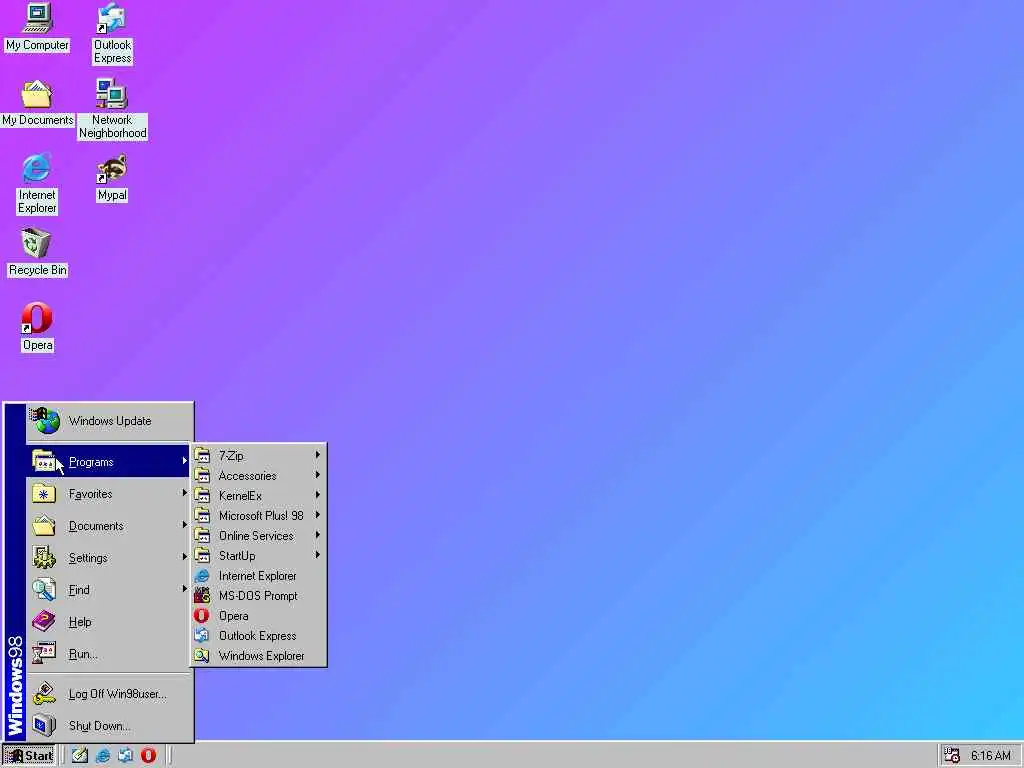Expand the Online Services submenu arrow
The width and height of the screenshot is (1024, 768).
317,535
